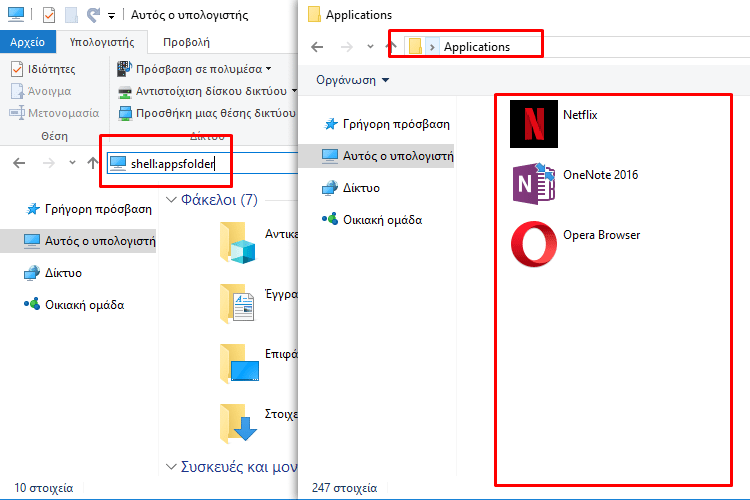Open the Επιφάνεια desktop folder icon
Viewport: 750px width, 500px height.
click(239, 363)
